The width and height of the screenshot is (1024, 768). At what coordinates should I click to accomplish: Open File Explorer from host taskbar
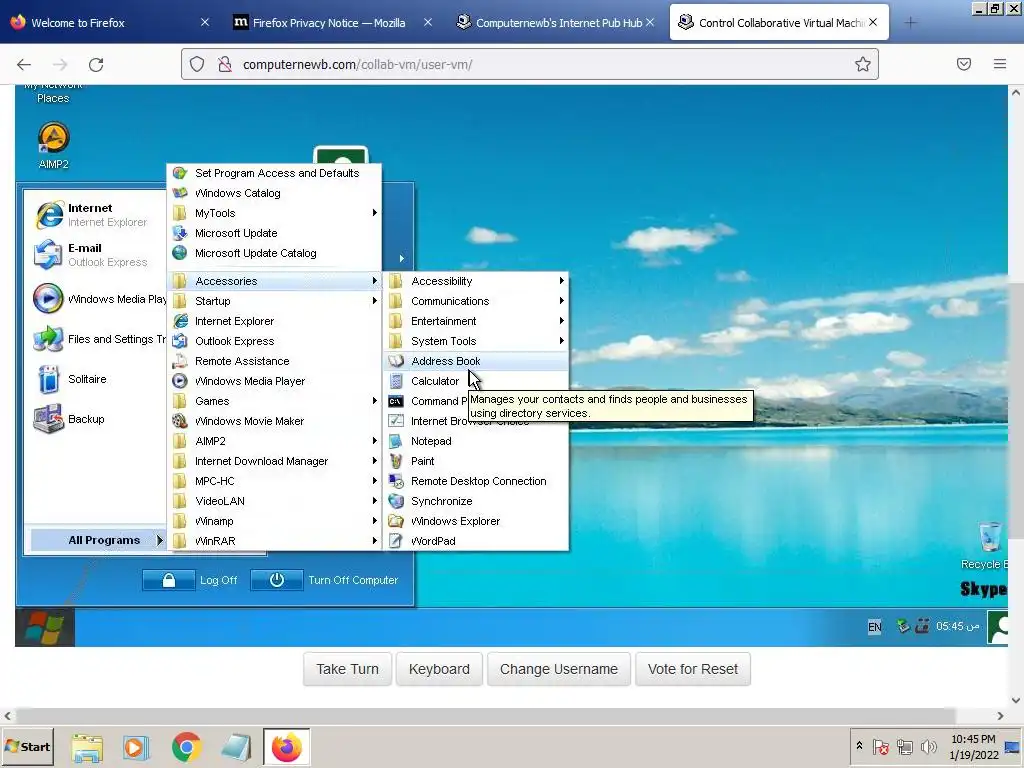point(87,747)
